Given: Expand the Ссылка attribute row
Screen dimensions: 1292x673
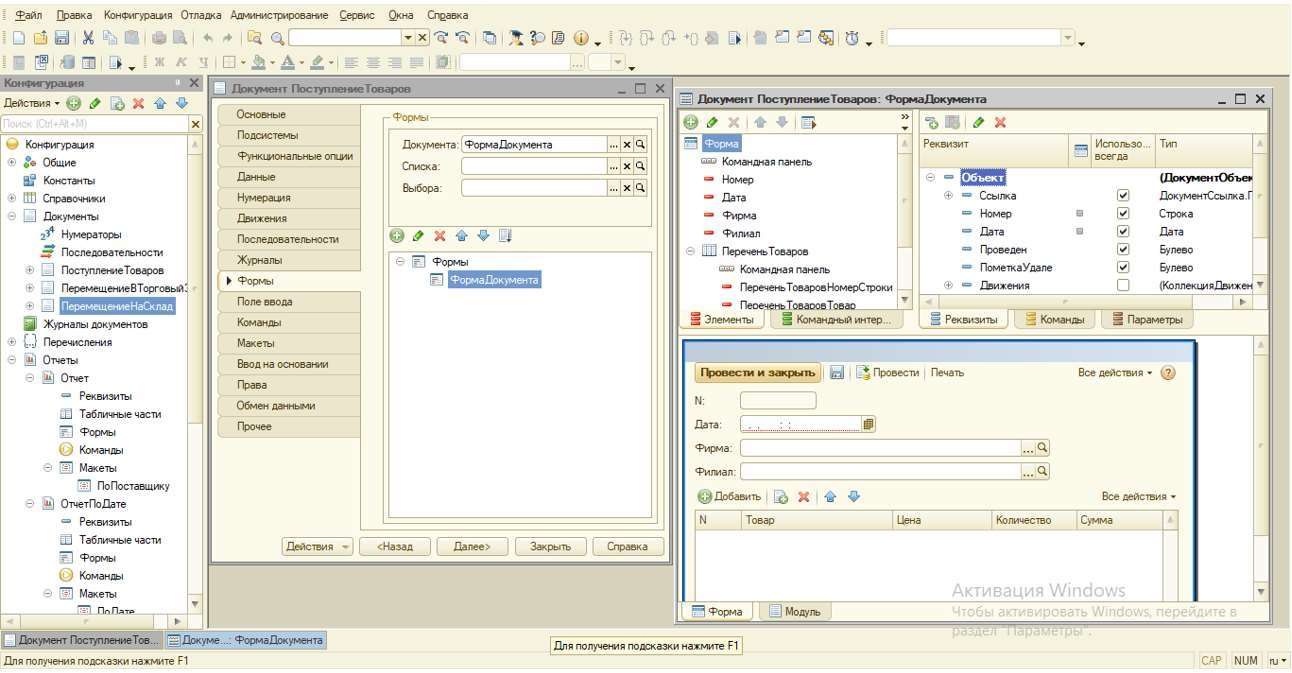Looking at the screenshot, I should 948,196.
